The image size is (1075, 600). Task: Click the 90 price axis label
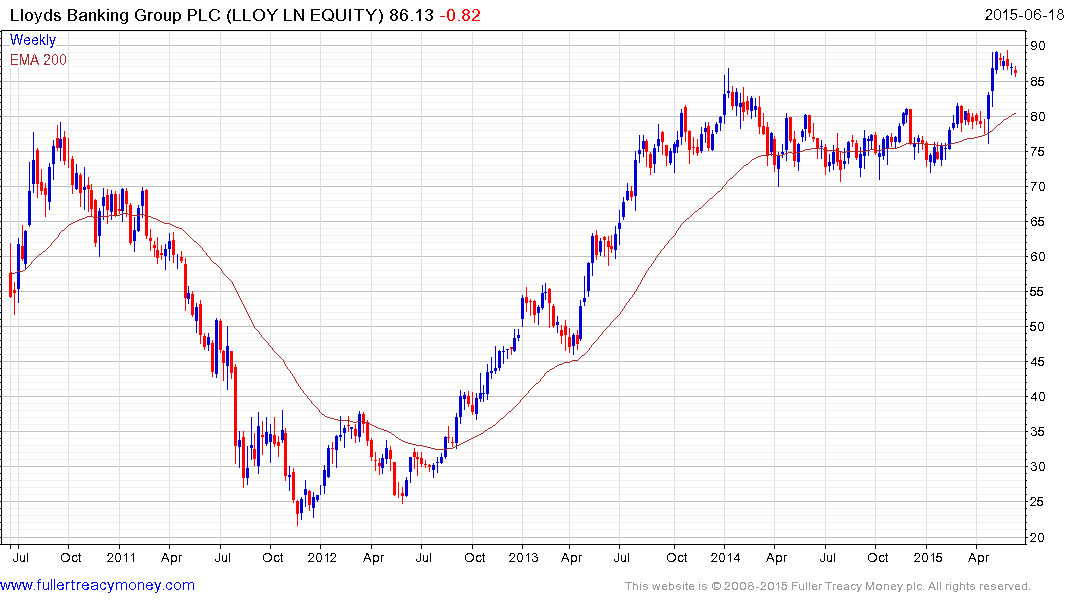[x=1037, y=46]
